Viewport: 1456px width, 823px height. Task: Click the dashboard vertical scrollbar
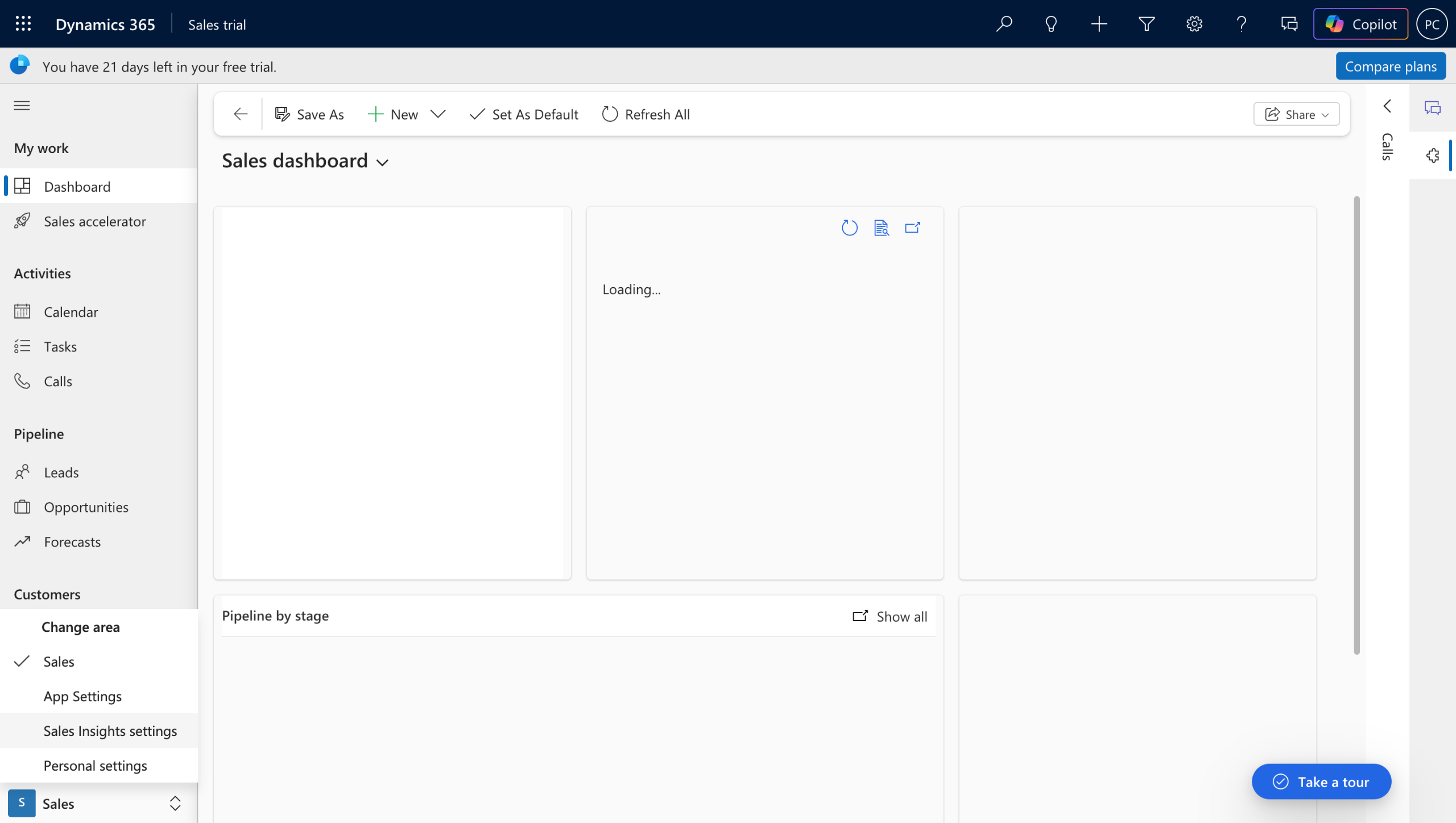click(1356, 425)
